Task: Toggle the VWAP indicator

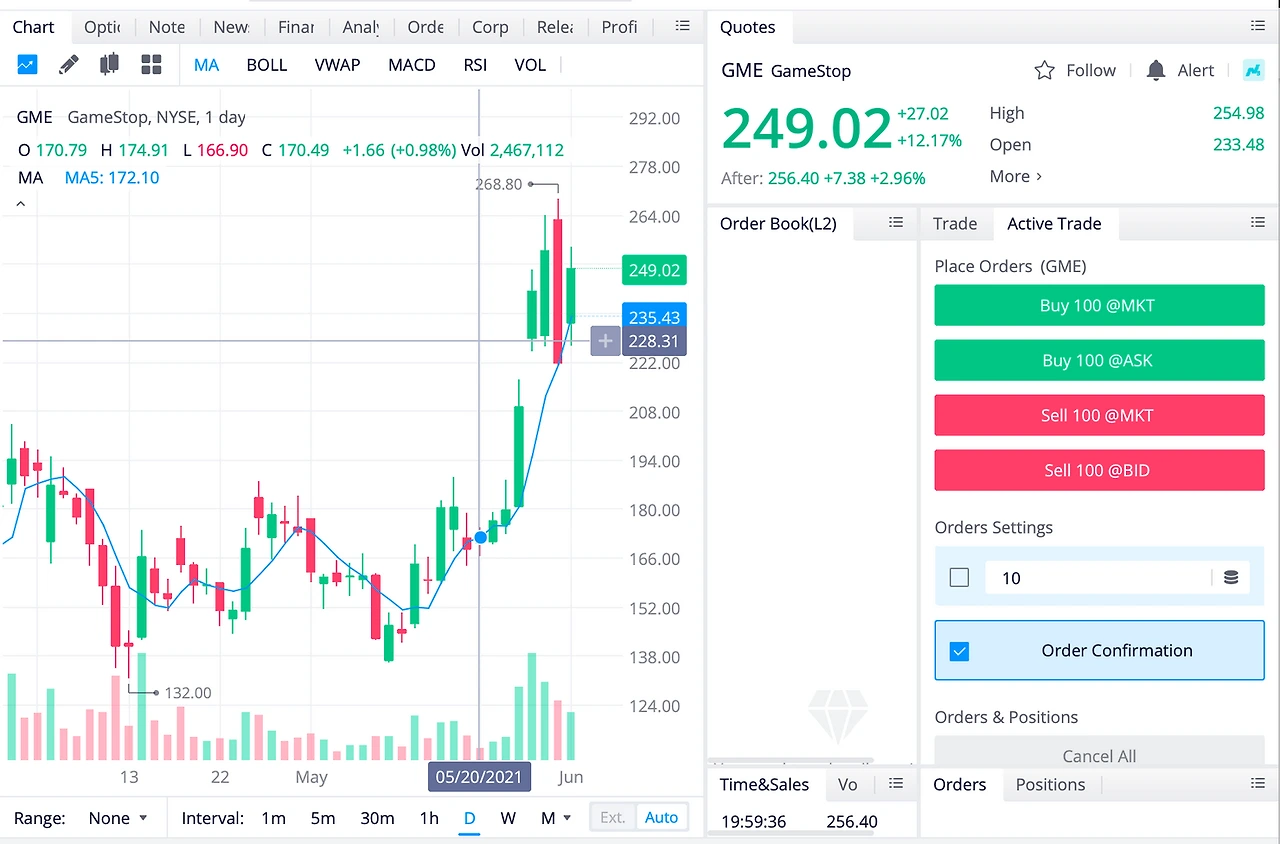Action: (337, 65)
